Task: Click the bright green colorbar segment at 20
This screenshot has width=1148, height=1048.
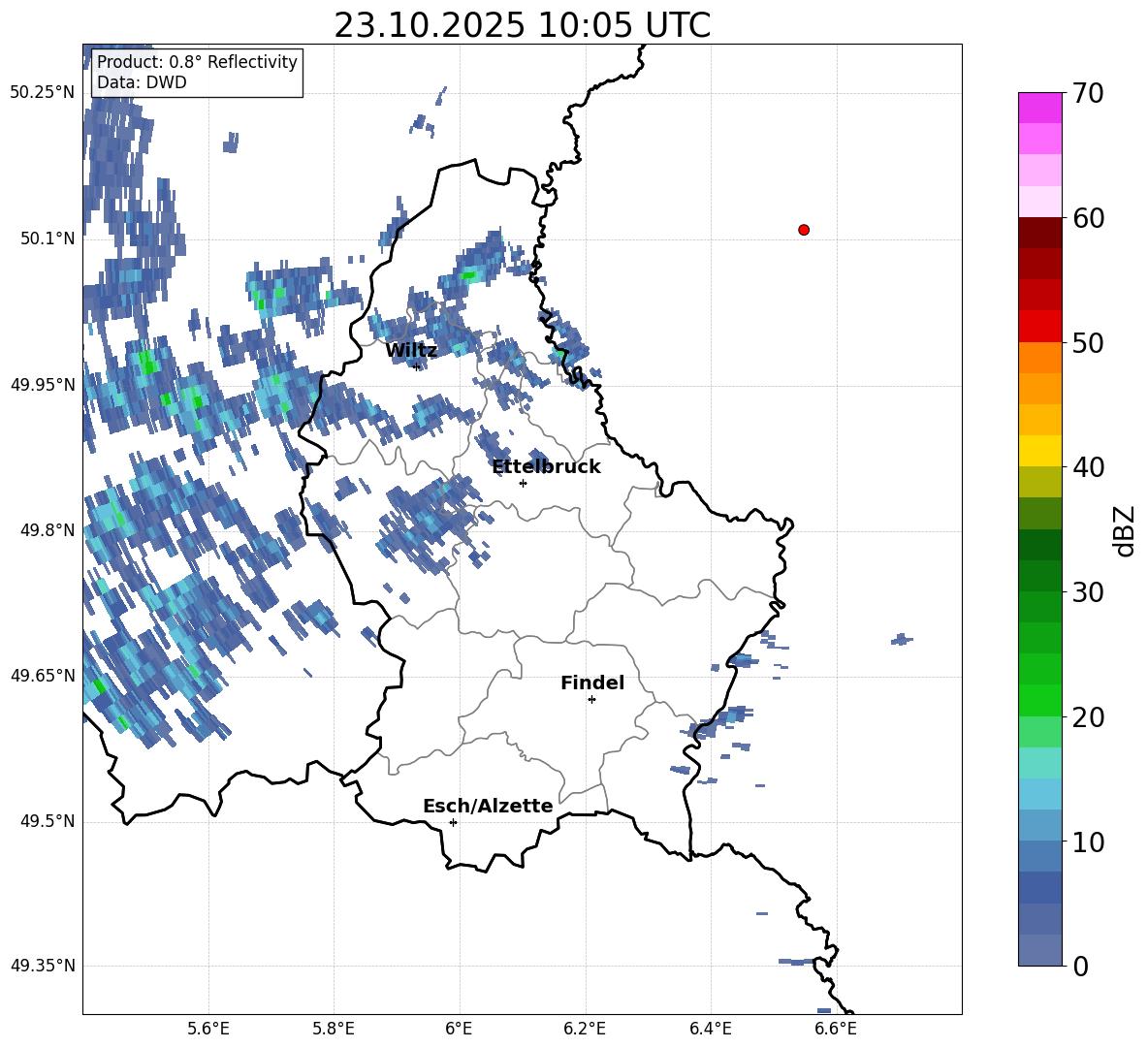Action: click(x=1039, y=700)
